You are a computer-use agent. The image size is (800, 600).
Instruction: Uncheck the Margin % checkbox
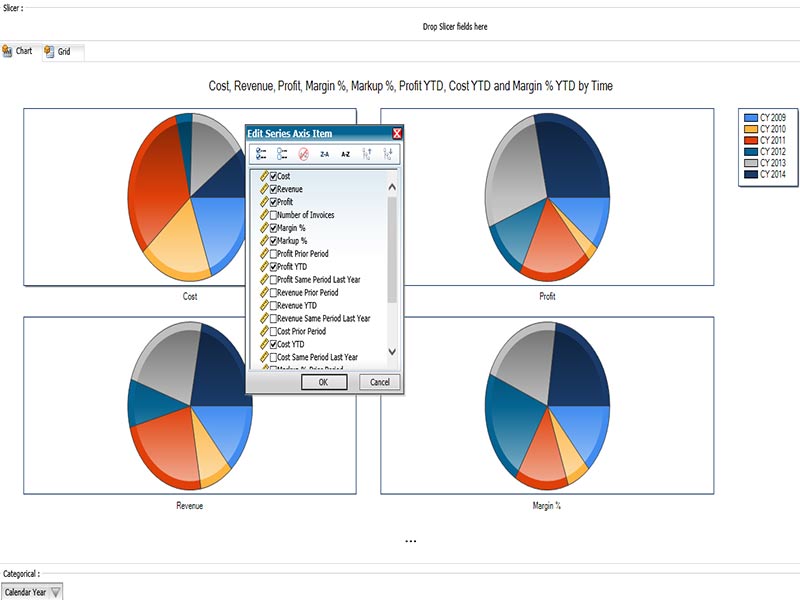(x=273, y=228)
